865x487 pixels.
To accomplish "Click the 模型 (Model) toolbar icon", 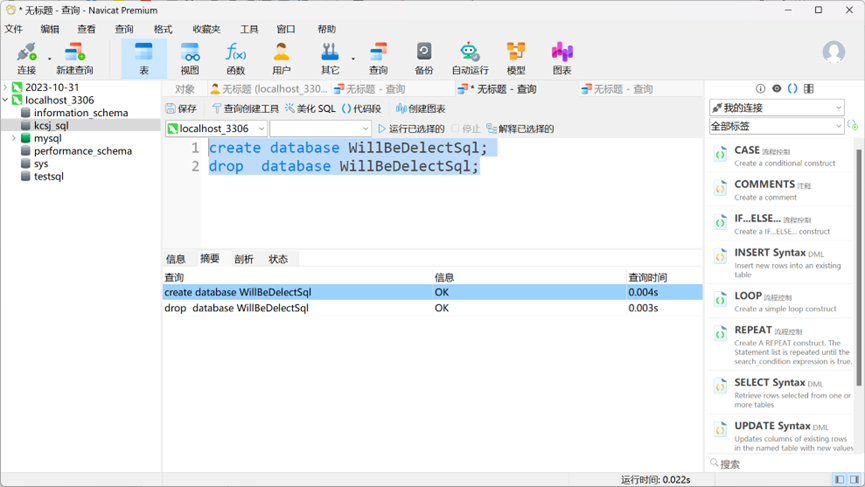I will click(516, 58).
